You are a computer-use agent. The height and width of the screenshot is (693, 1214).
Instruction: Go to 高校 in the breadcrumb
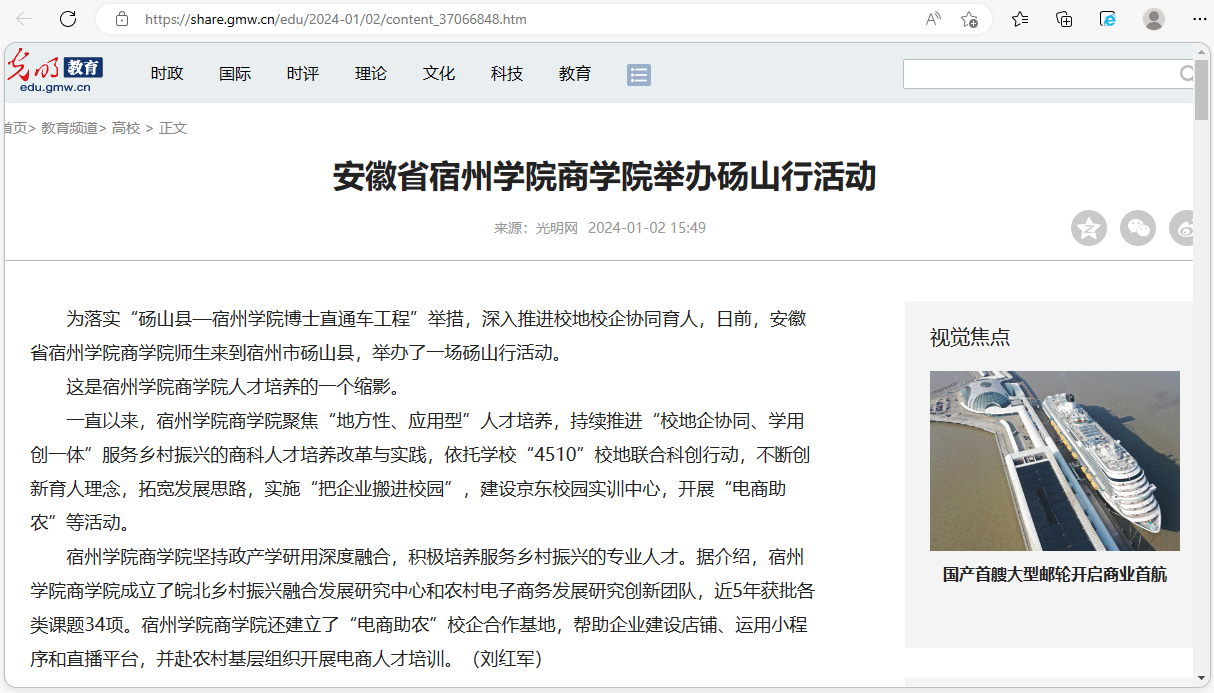pyautogui.click(x=126, y=128)
